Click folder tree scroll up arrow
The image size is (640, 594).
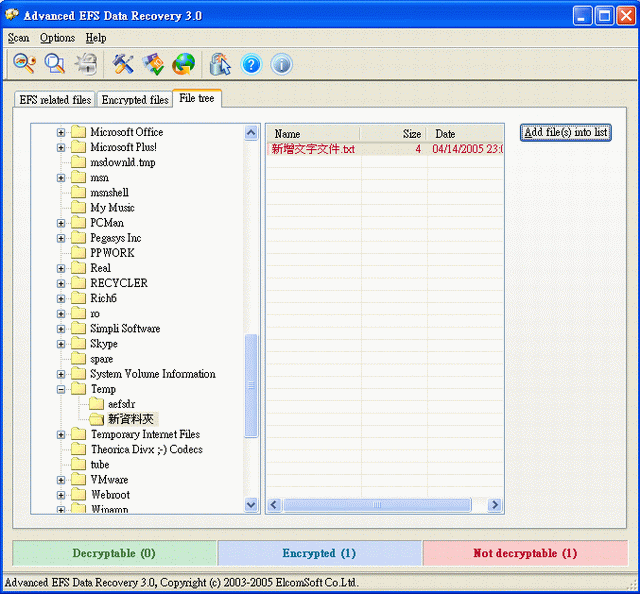click(x=251, y=133)
